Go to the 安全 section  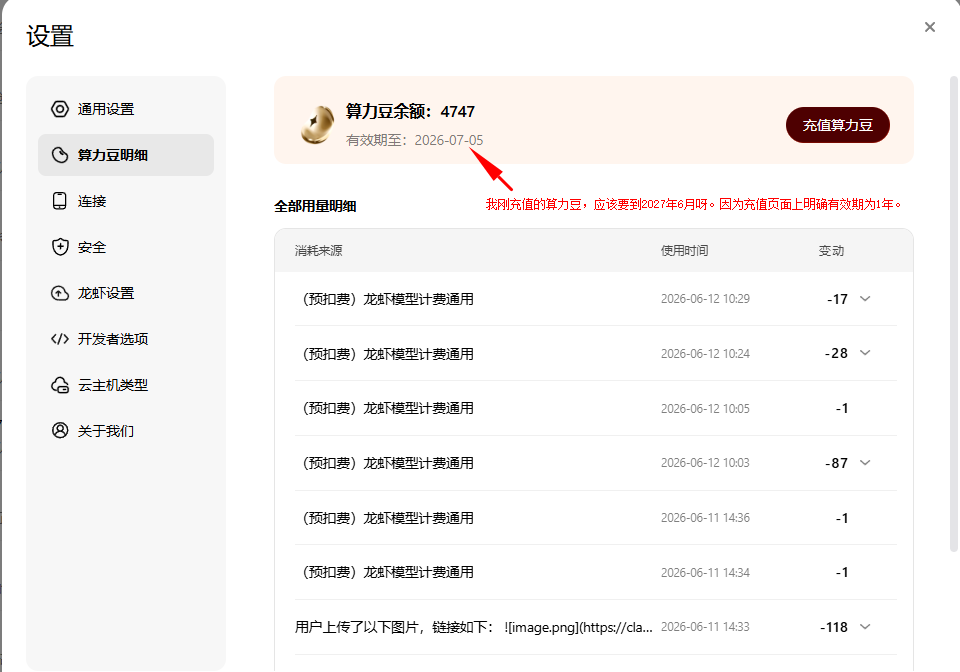(x=126, y=247)
